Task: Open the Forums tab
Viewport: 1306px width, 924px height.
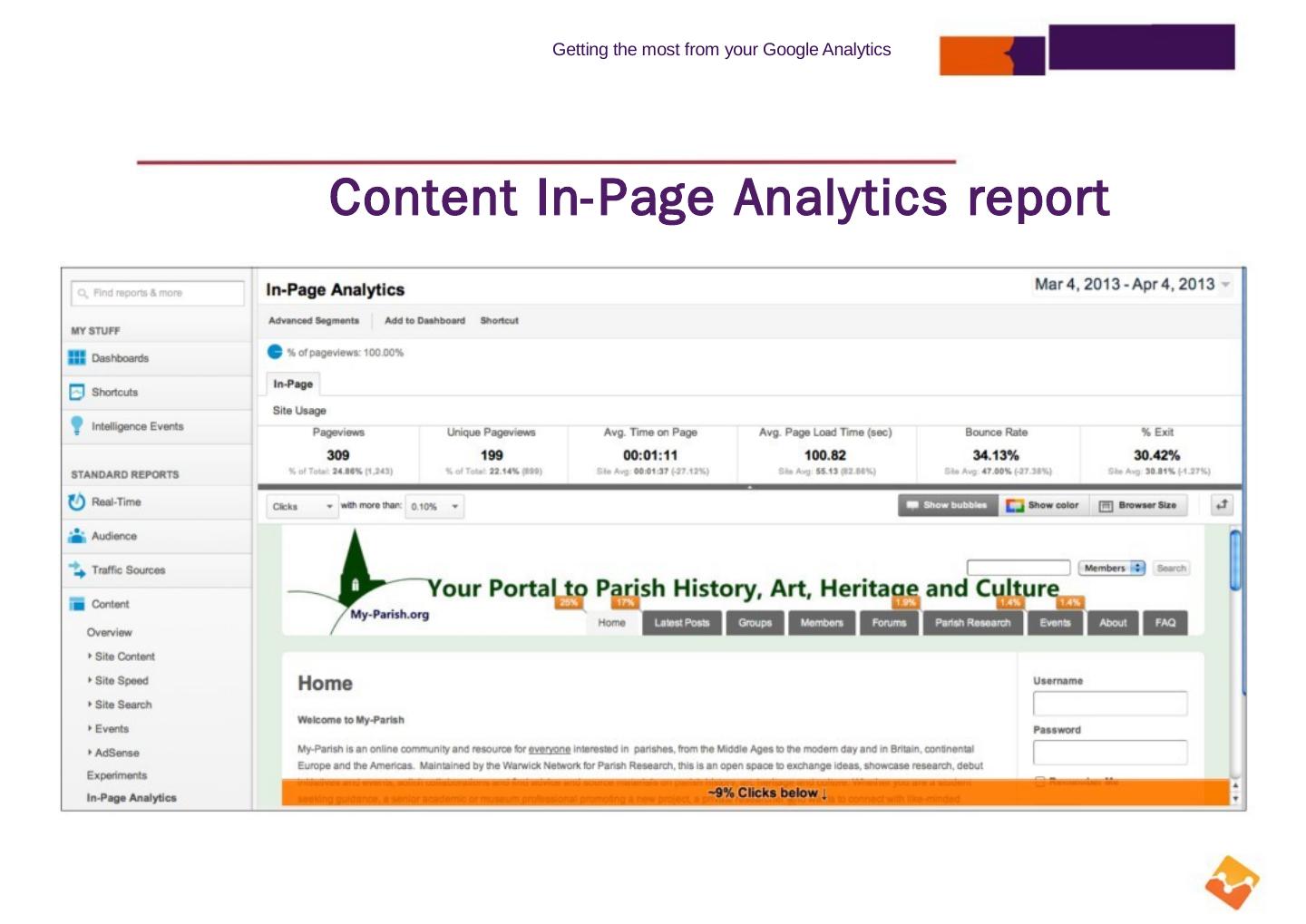Action: coord(889,623)
